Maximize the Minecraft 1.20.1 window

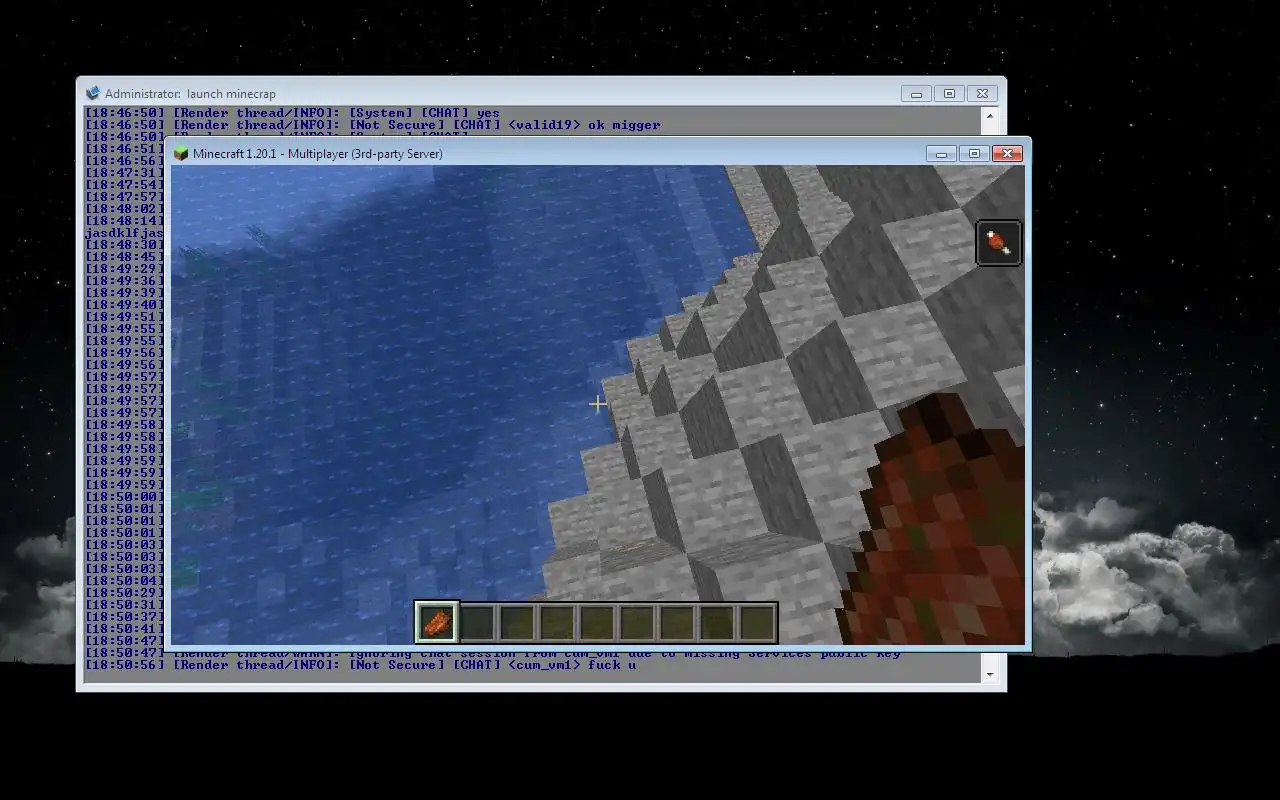click(973, 154)
